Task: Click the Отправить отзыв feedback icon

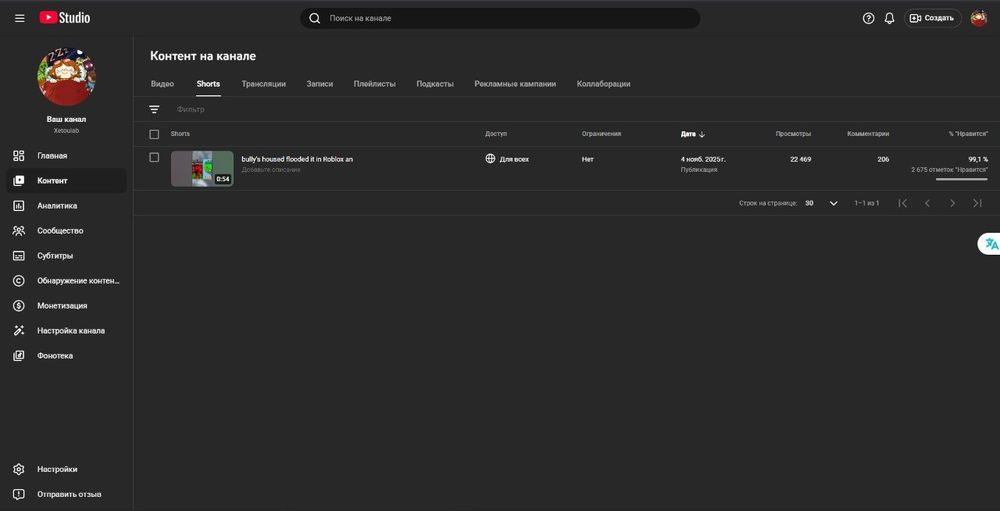Action: tap(18, 494)
